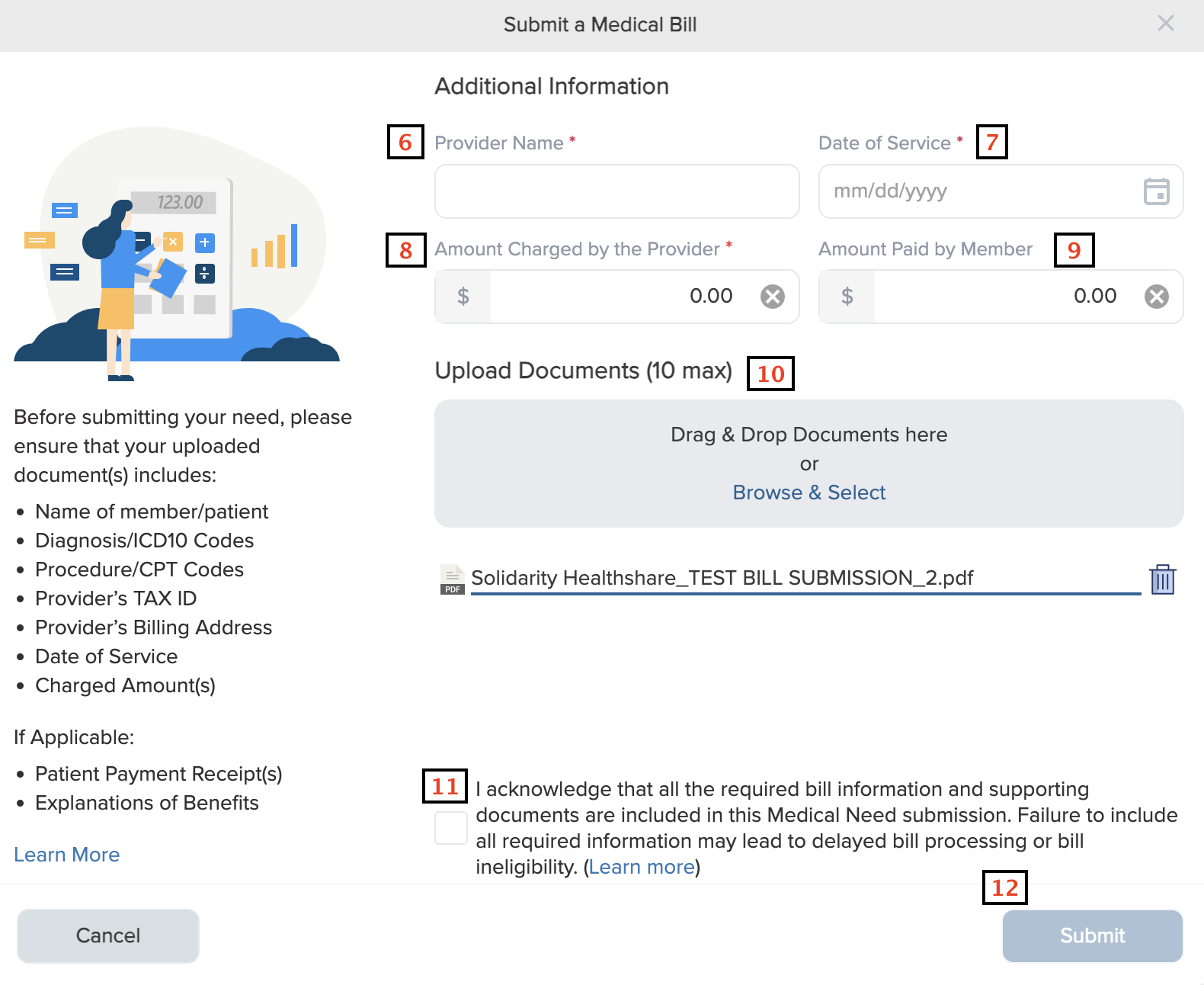Click the dollar sign in the Amount Charged field
The height and width of the screenshot is (985, 1204).
(463, 297)
